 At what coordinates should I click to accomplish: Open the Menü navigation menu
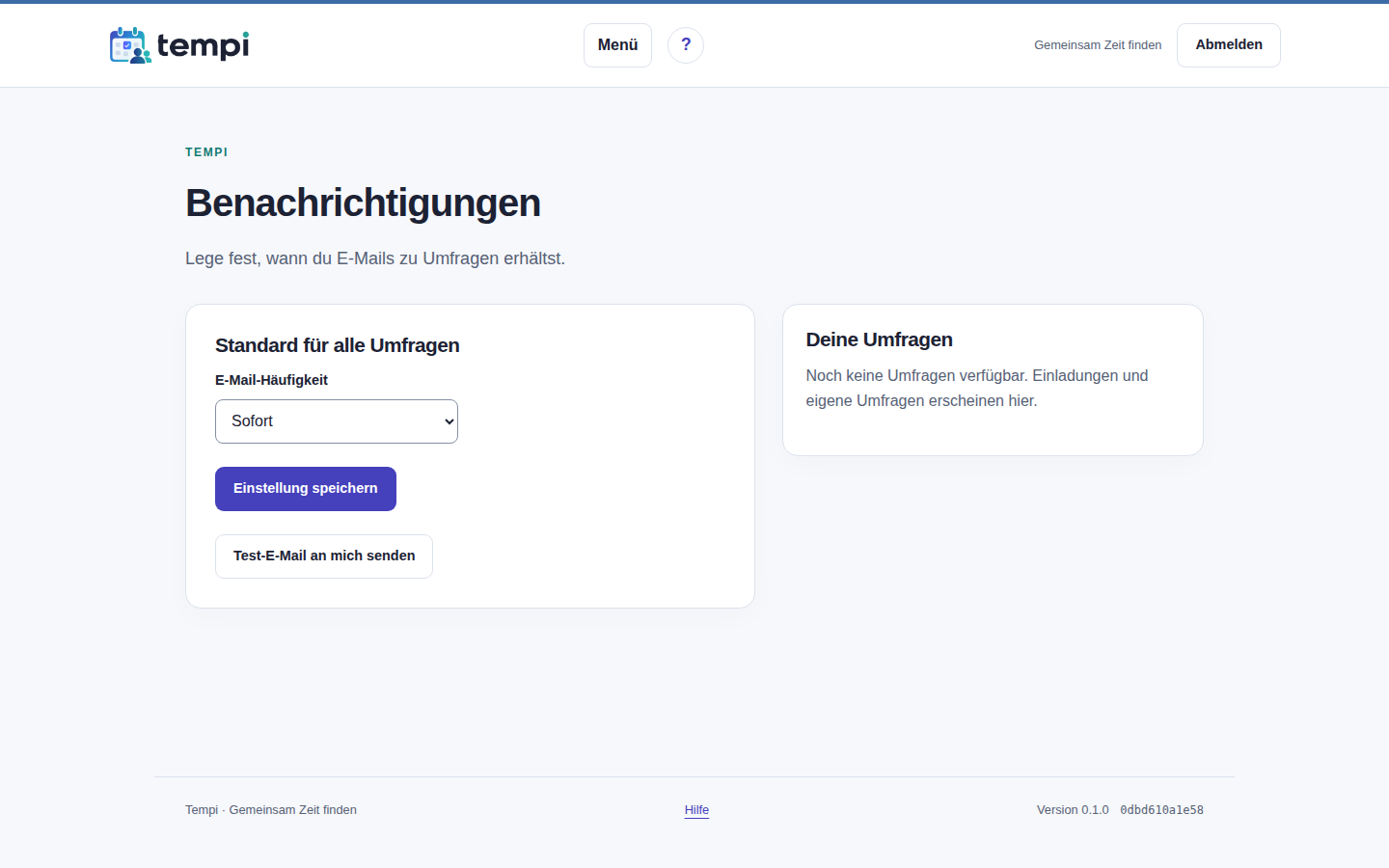click(617, 45)
